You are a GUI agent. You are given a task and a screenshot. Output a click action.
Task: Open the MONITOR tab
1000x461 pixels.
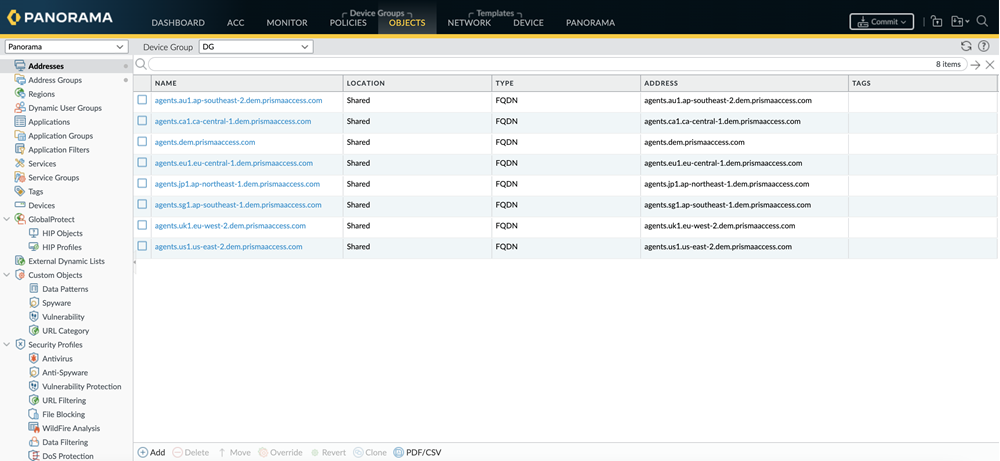287,23
